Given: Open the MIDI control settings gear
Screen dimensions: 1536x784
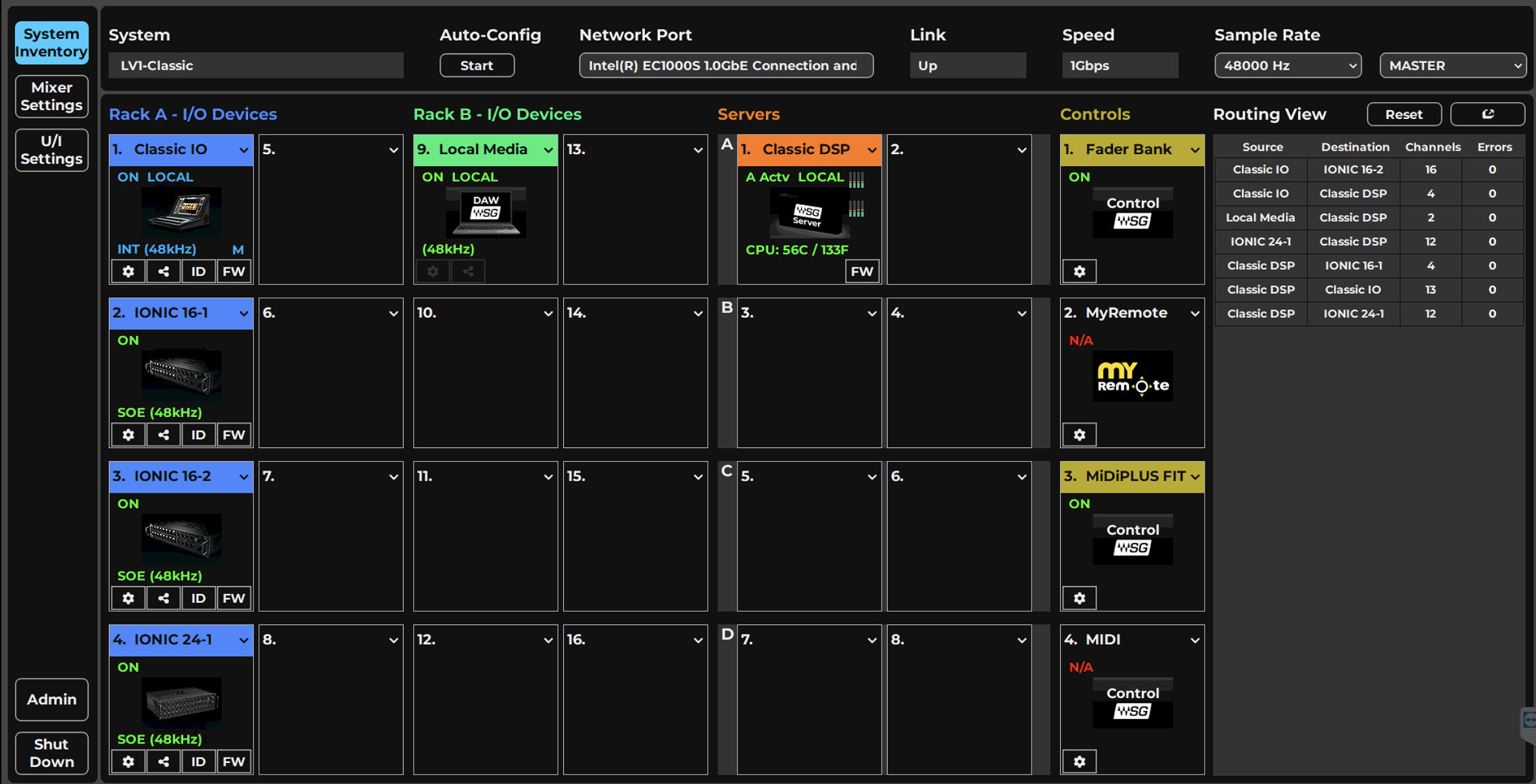Looking at the screenshot, I should pos(1080,762).
